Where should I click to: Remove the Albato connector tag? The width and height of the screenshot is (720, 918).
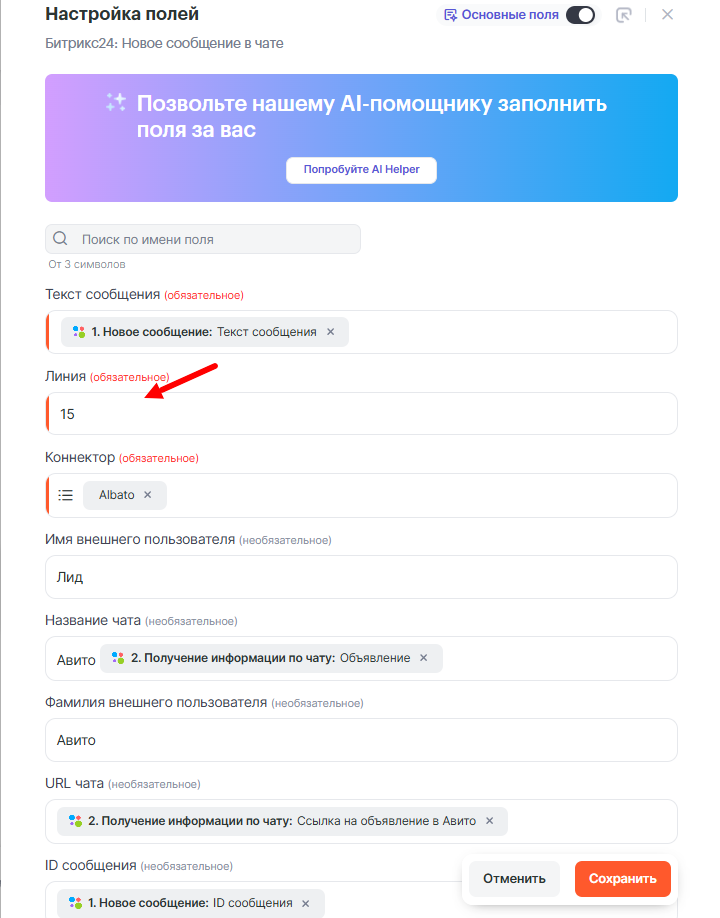148,495
